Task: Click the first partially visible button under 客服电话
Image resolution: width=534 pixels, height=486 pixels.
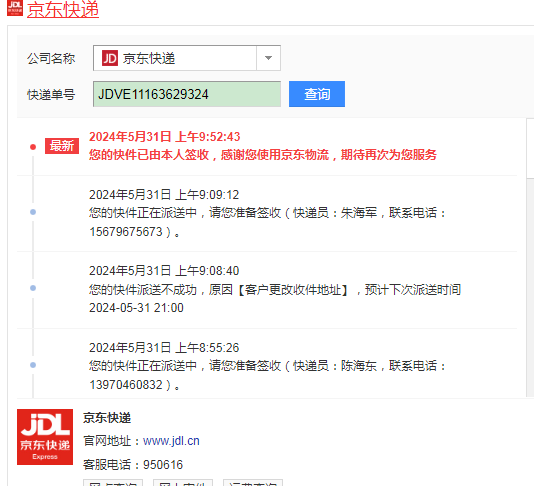Action: [113, 483]
